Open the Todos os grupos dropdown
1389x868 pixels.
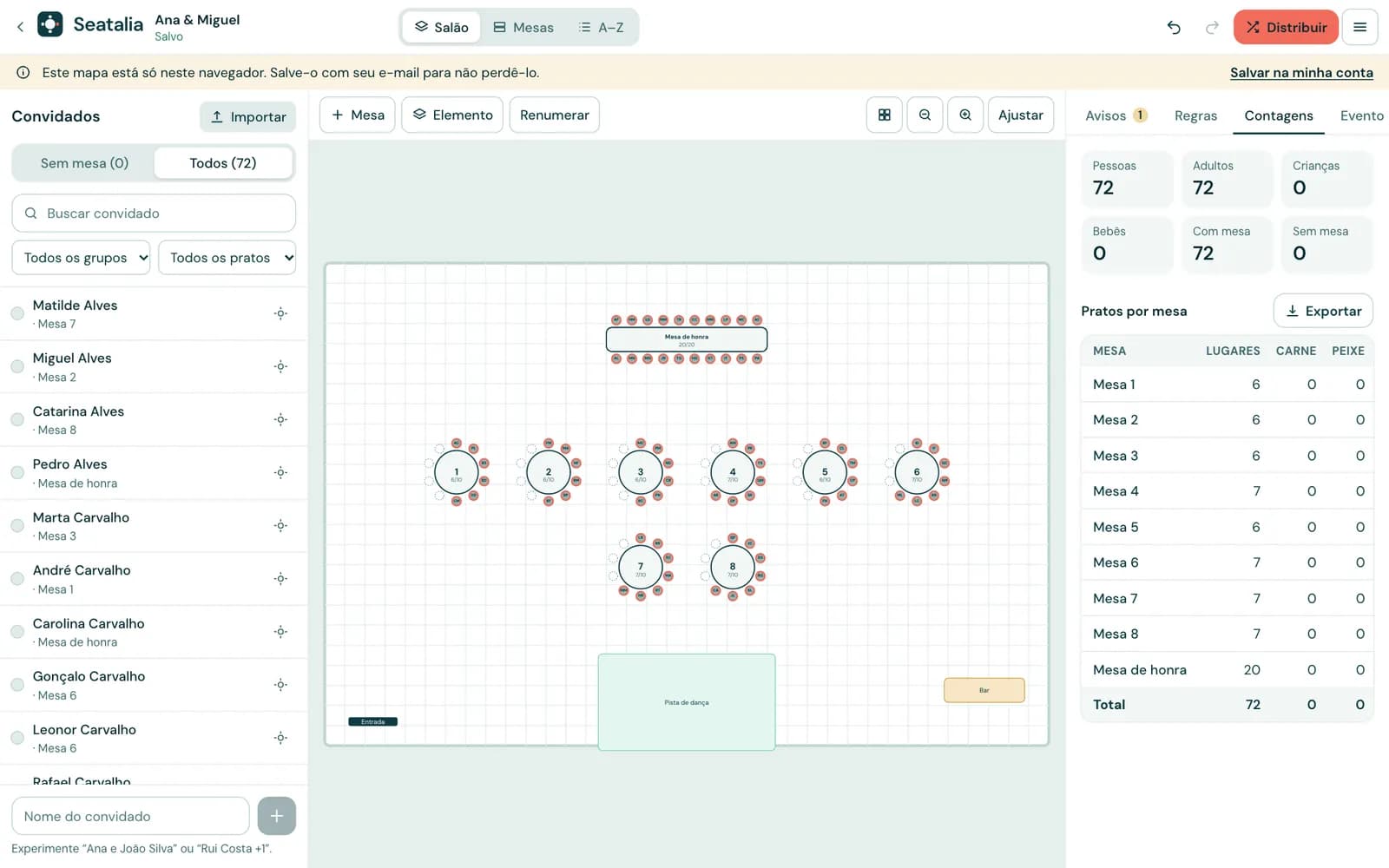point(81,258)
